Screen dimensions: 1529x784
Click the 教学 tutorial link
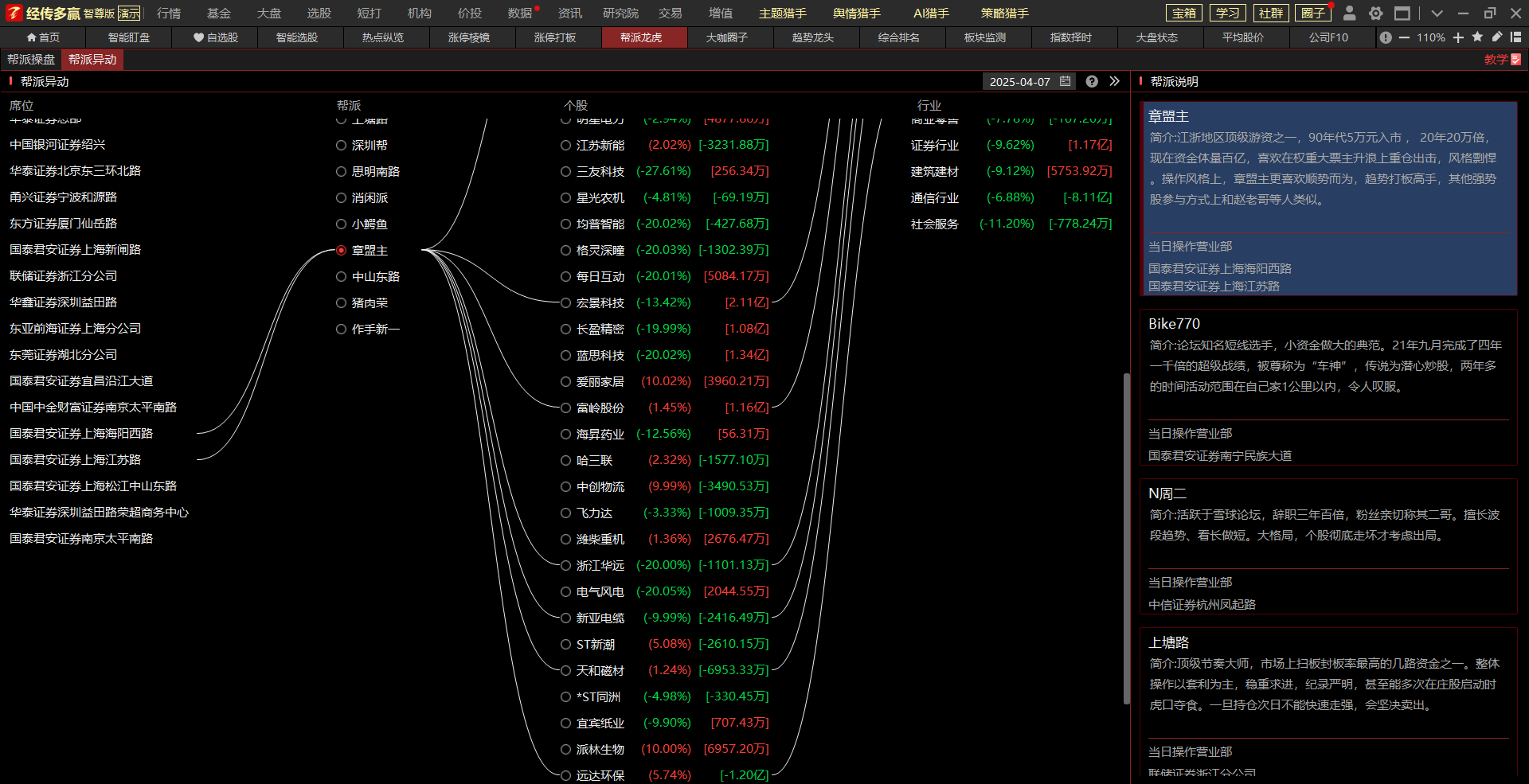tap(1503, 60)
